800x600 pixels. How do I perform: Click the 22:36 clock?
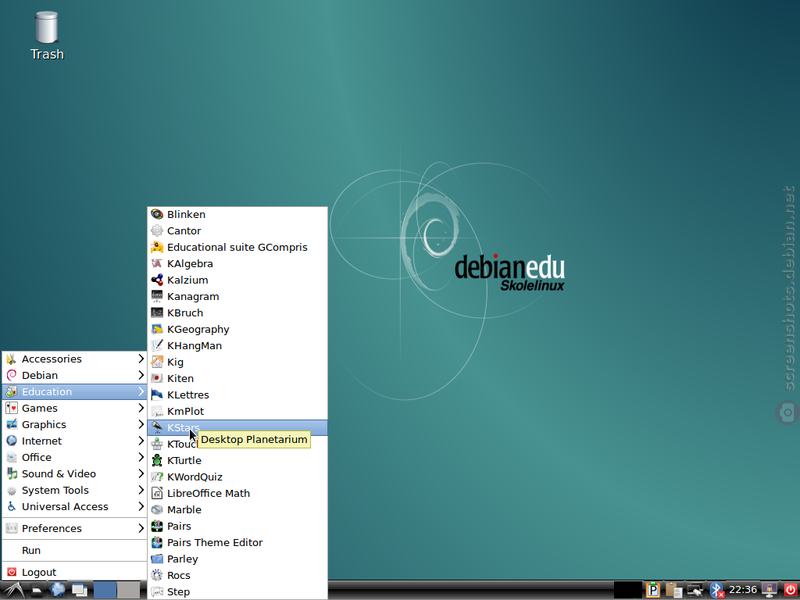pyautogui.click(x=743, y=590)
